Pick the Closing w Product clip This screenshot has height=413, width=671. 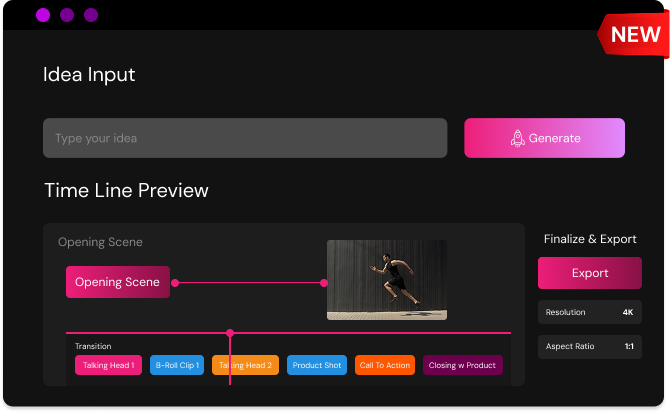tap(462, 365)
